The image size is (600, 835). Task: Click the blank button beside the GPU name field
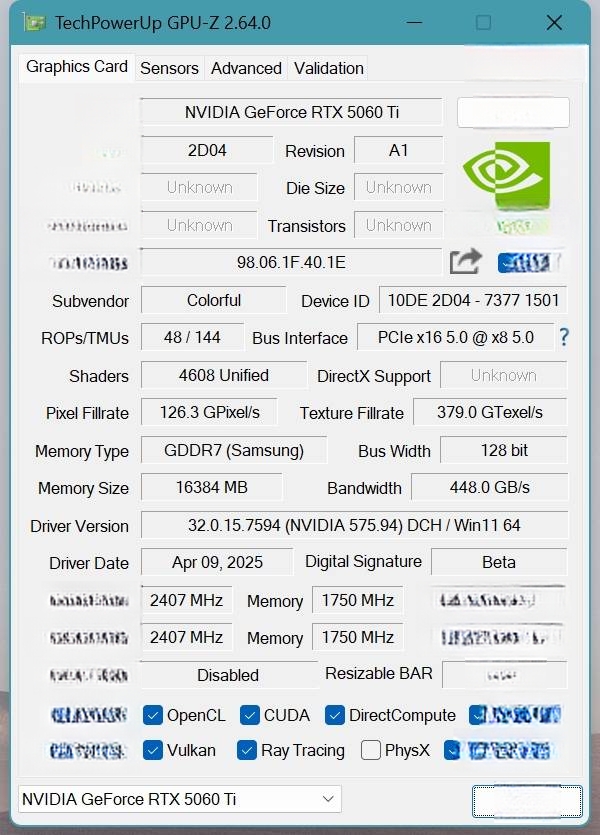513,112
